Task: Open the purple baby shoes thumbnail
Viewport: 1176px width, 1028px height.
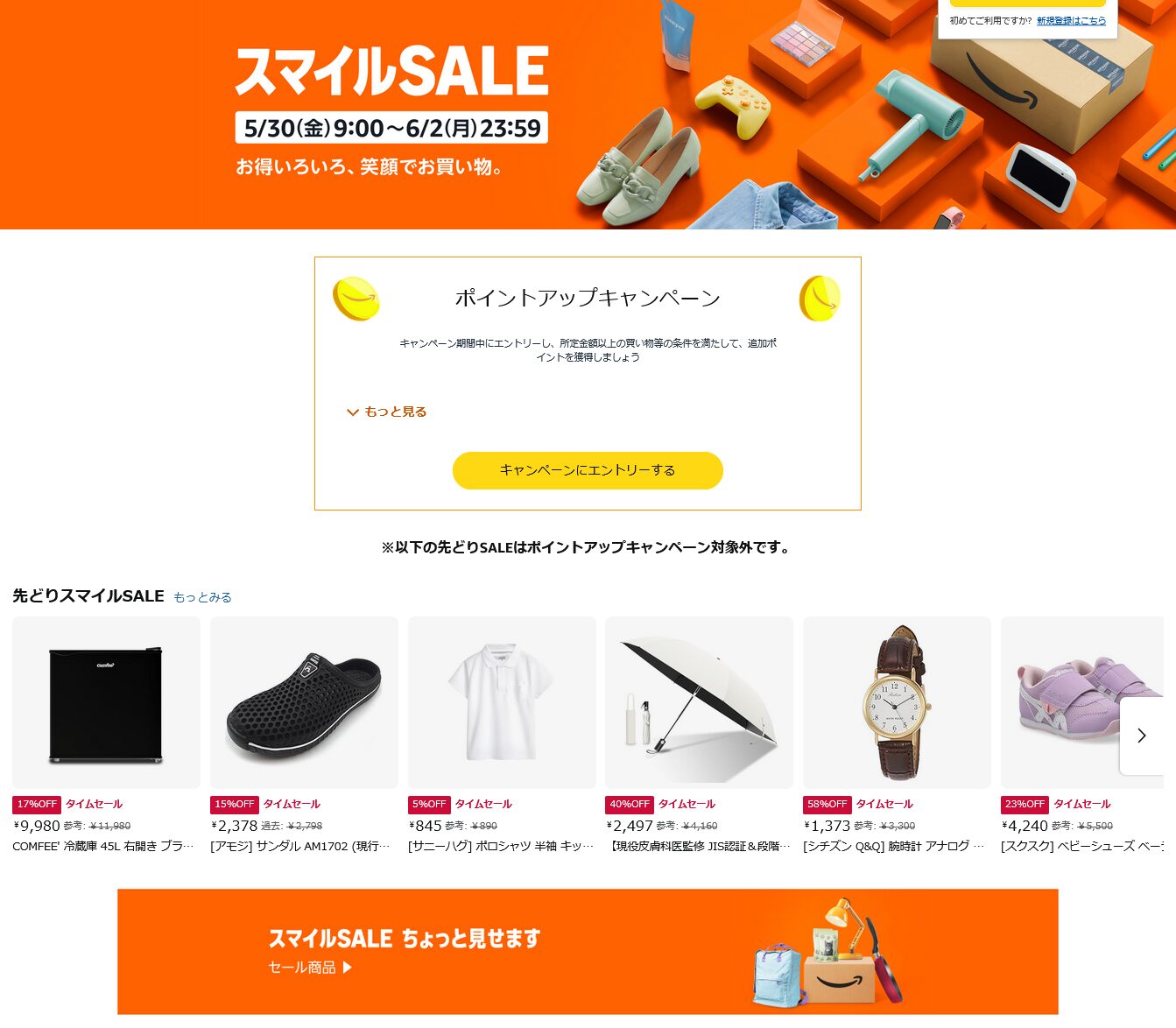Action: click(1082, 702)
